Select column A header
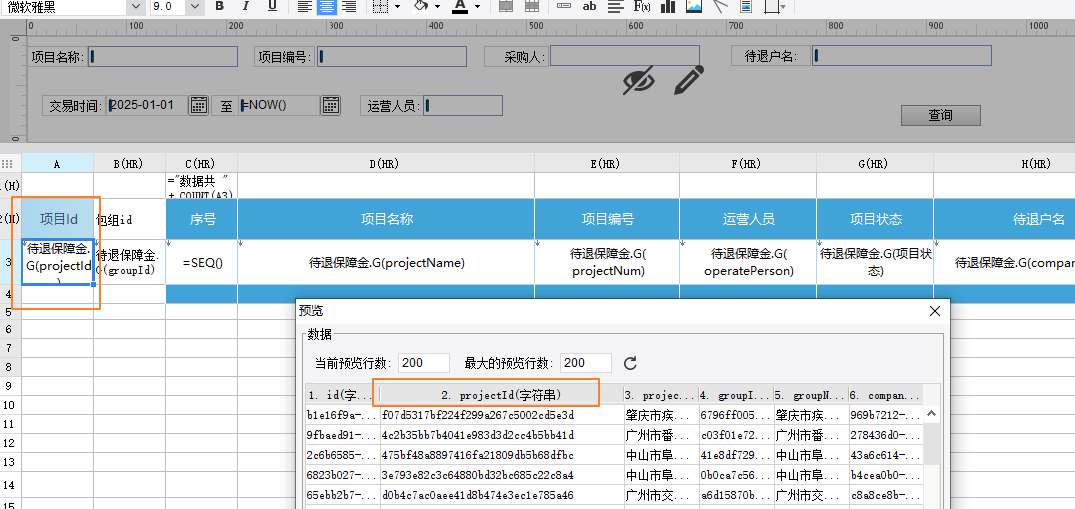Viewport: 1075px width, 509px height. click(x=58, y=163)
